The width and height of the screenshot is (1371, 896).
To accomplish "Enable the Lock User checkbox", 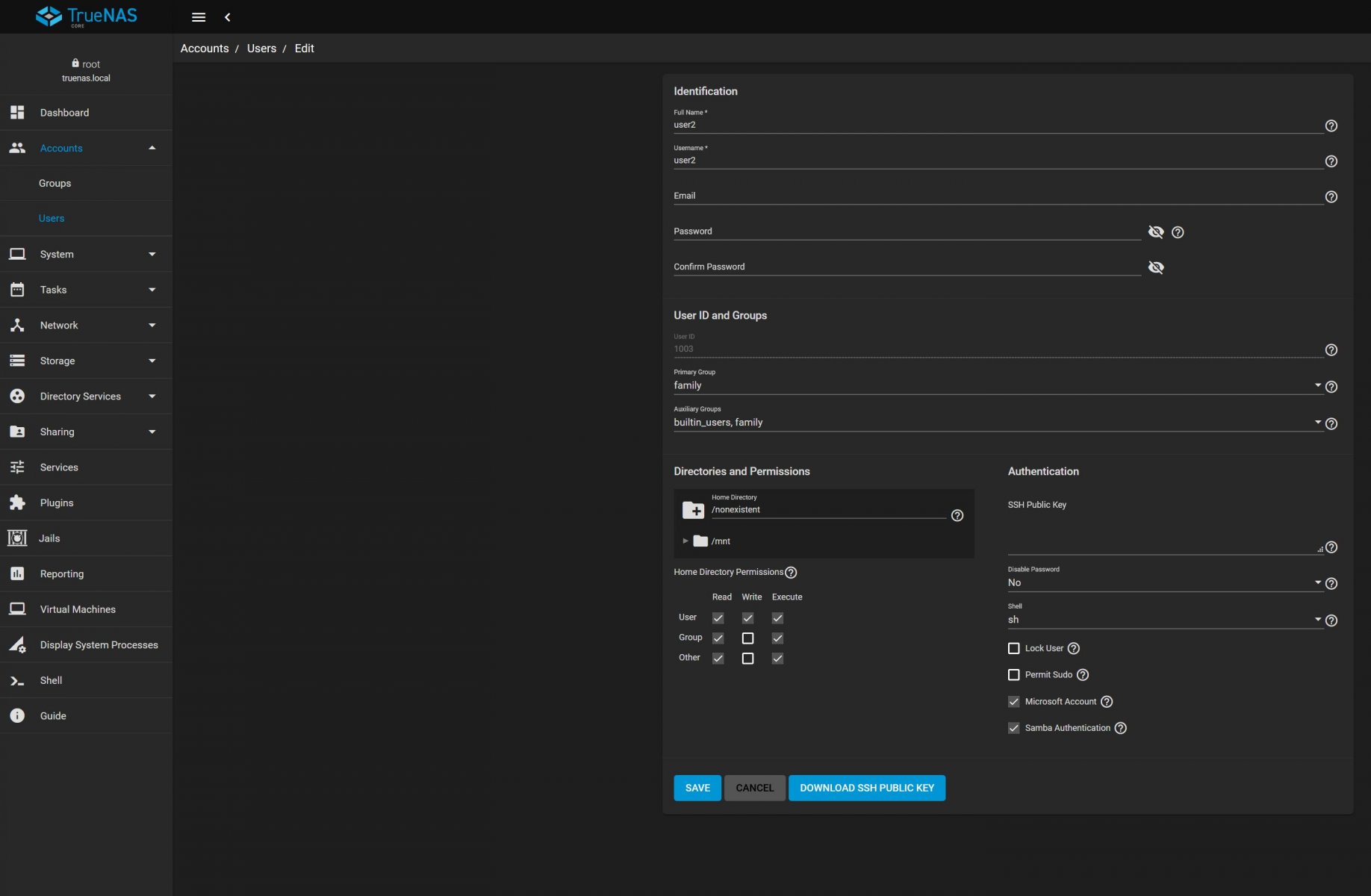I will (x=1013, y=649).
